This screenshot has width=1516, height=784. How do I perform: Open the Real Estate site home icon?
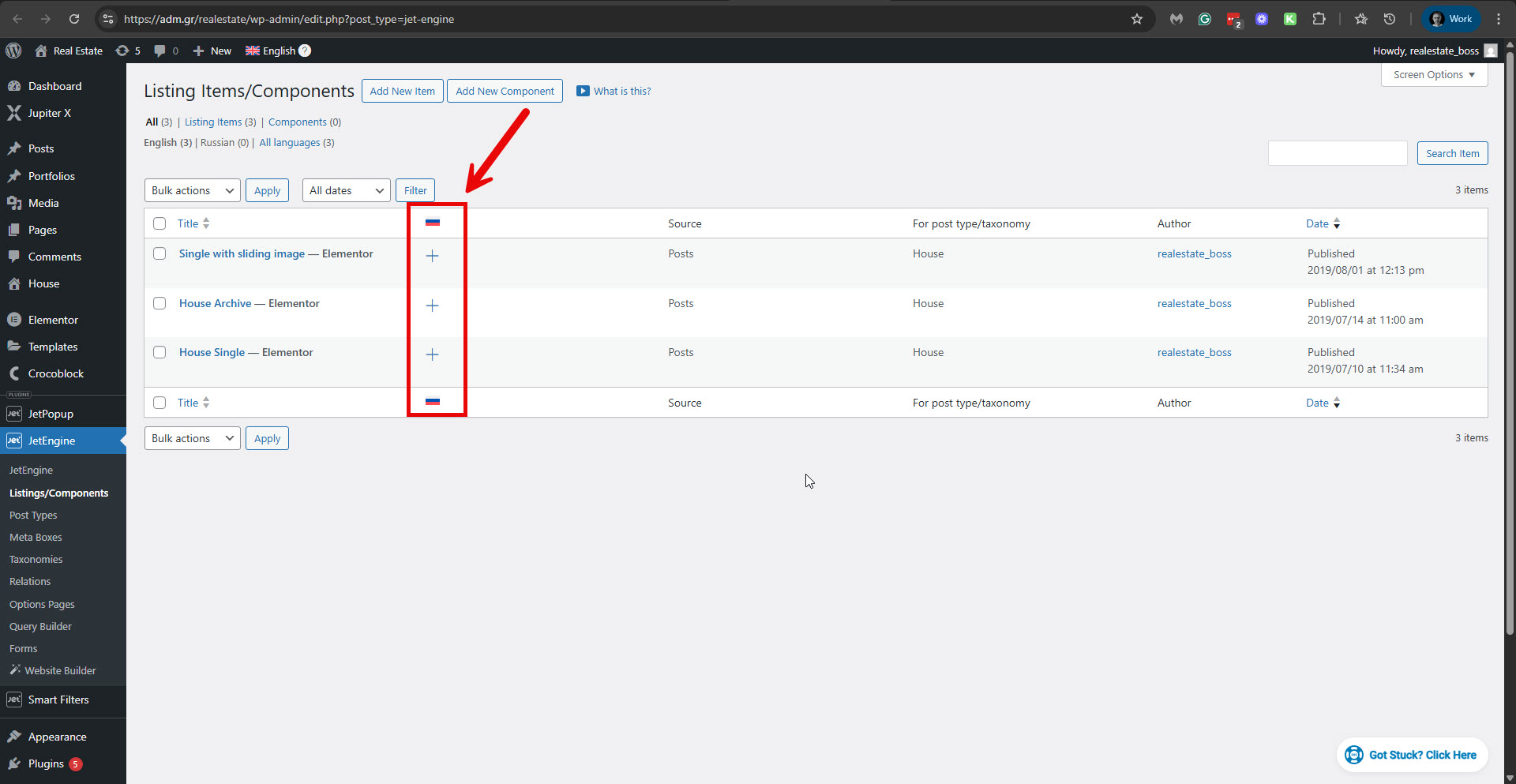click(41, 51)
